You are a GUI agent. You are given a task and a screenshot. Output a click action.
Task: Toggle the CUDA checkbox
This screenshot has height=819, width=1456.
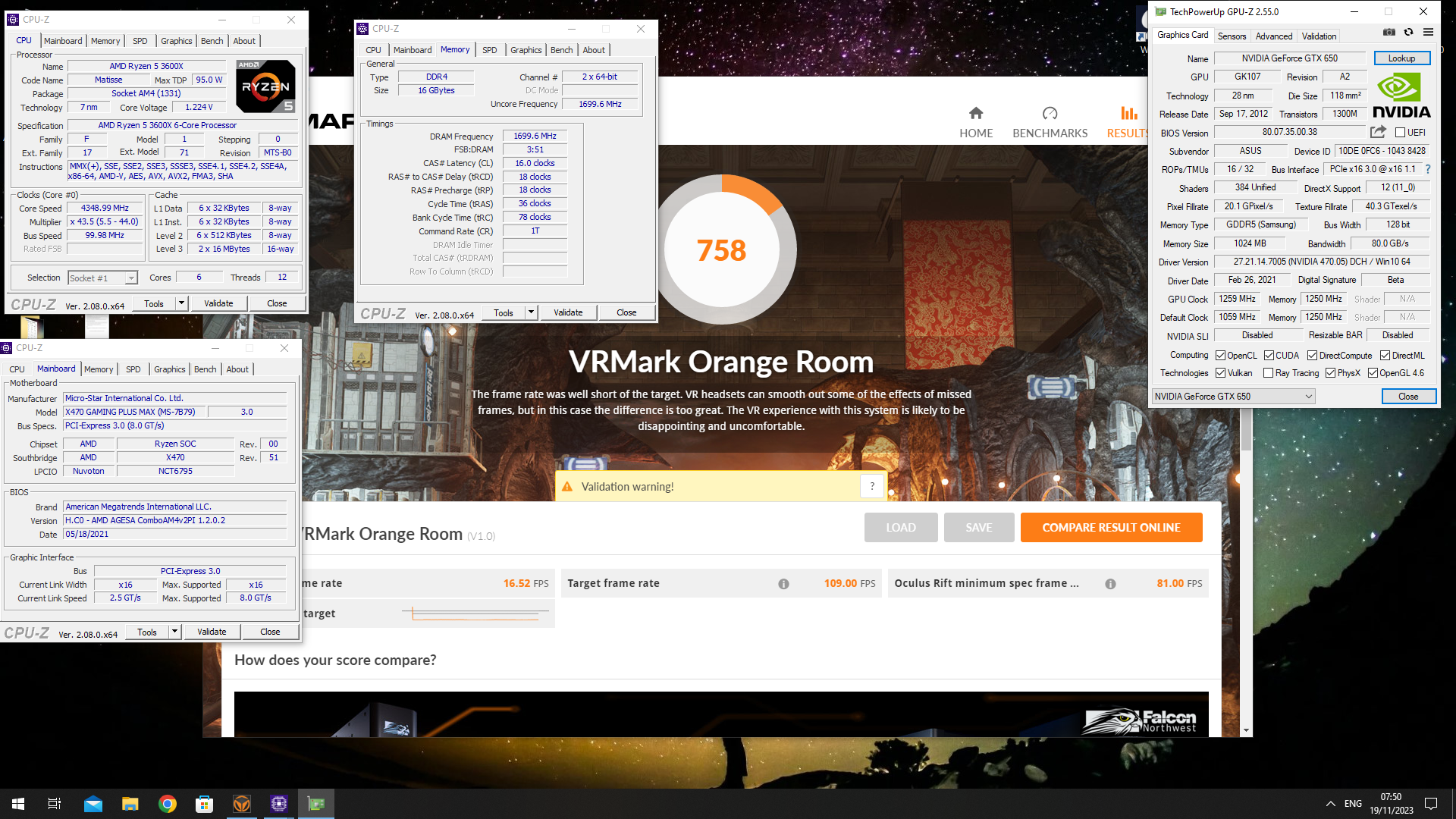pyautogui.click(x=1269, y=356)
